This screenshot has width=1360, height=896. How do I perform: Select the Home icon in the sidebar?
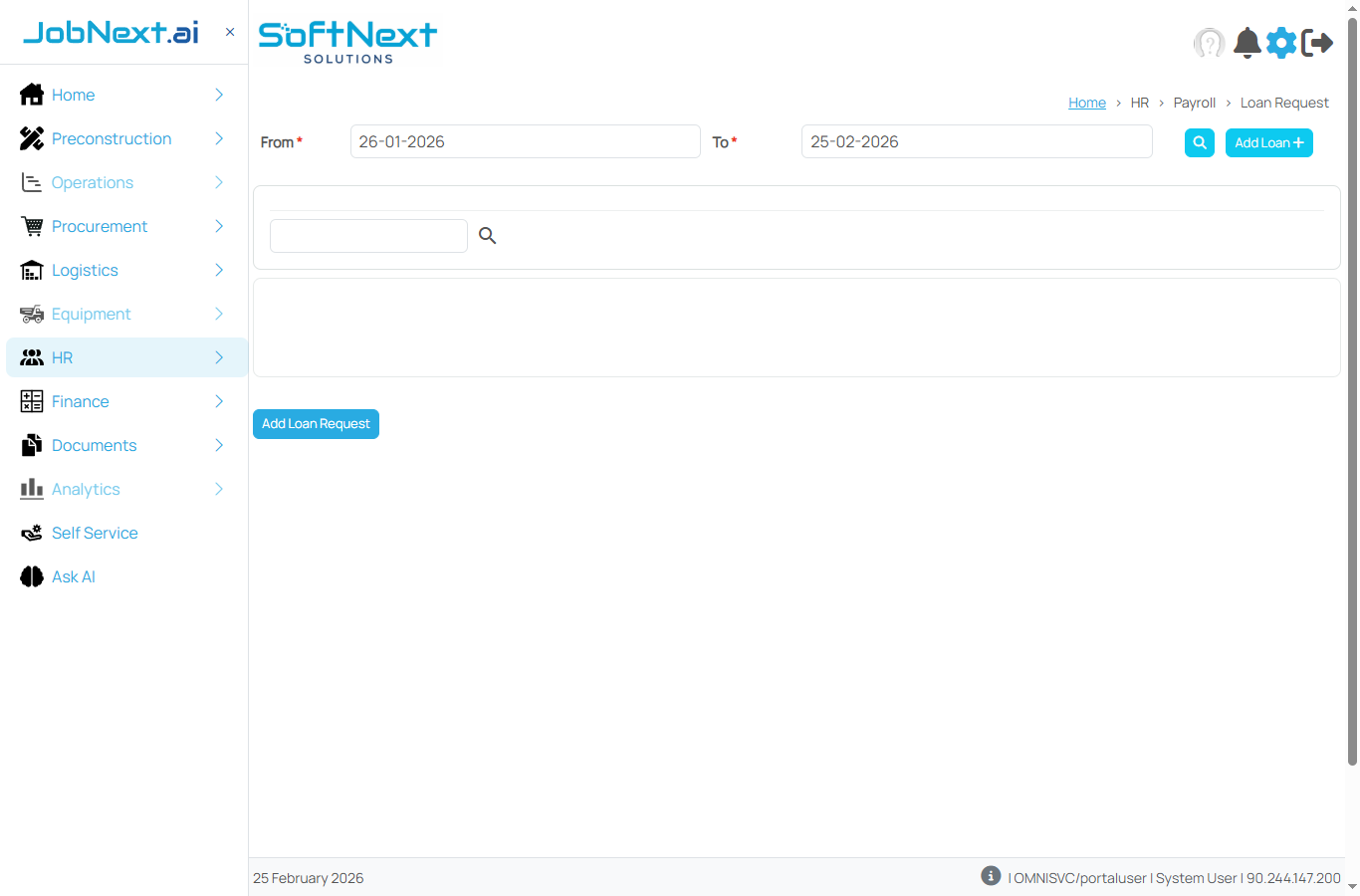pos(31,95)
